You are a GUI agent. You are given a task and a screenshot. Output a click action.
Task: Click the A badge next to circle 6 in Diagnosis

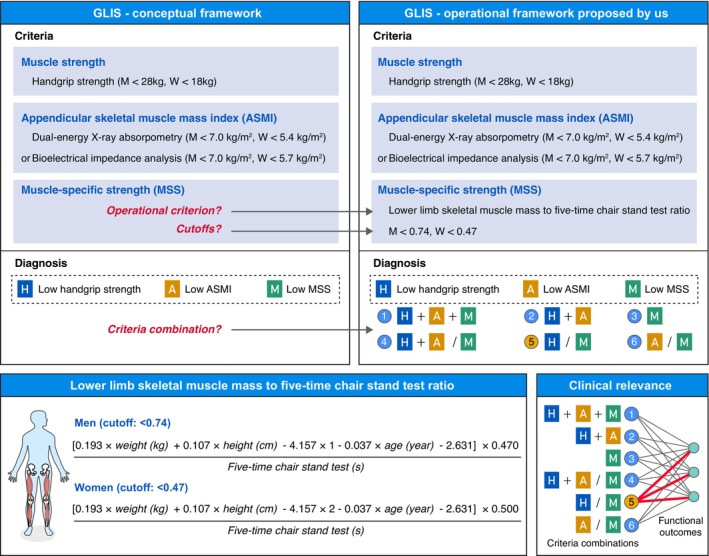click(654, 342)
